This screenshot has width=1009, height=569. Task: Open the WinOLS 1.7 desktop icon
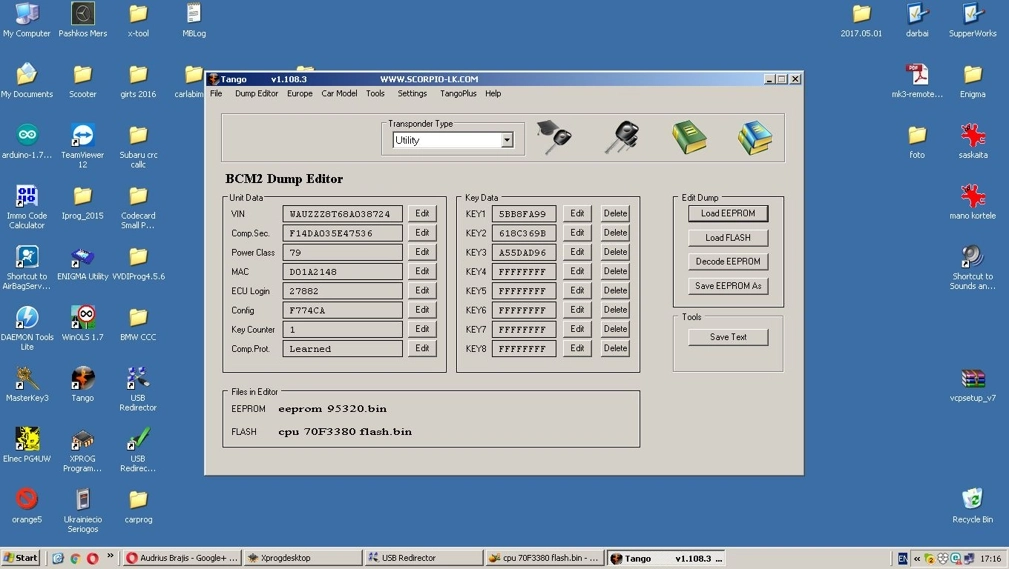(82, 318)
